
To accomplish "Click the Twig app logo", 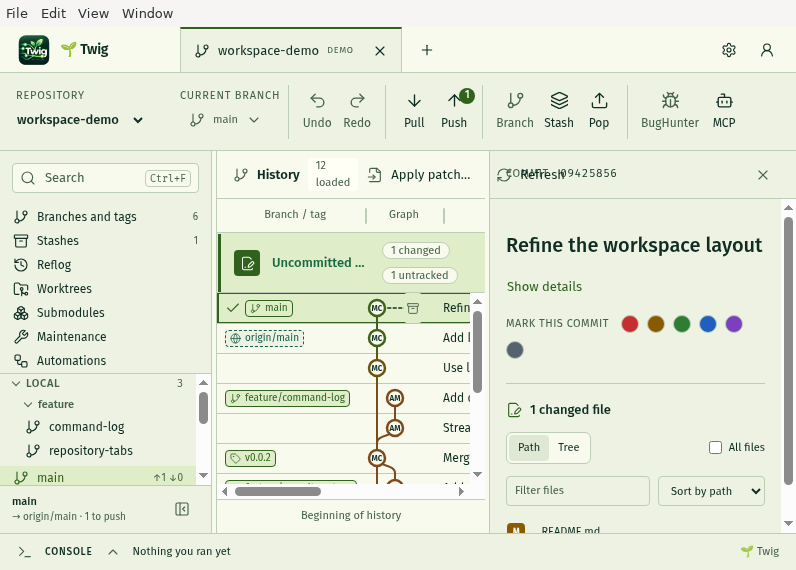I will pos(34,50).
